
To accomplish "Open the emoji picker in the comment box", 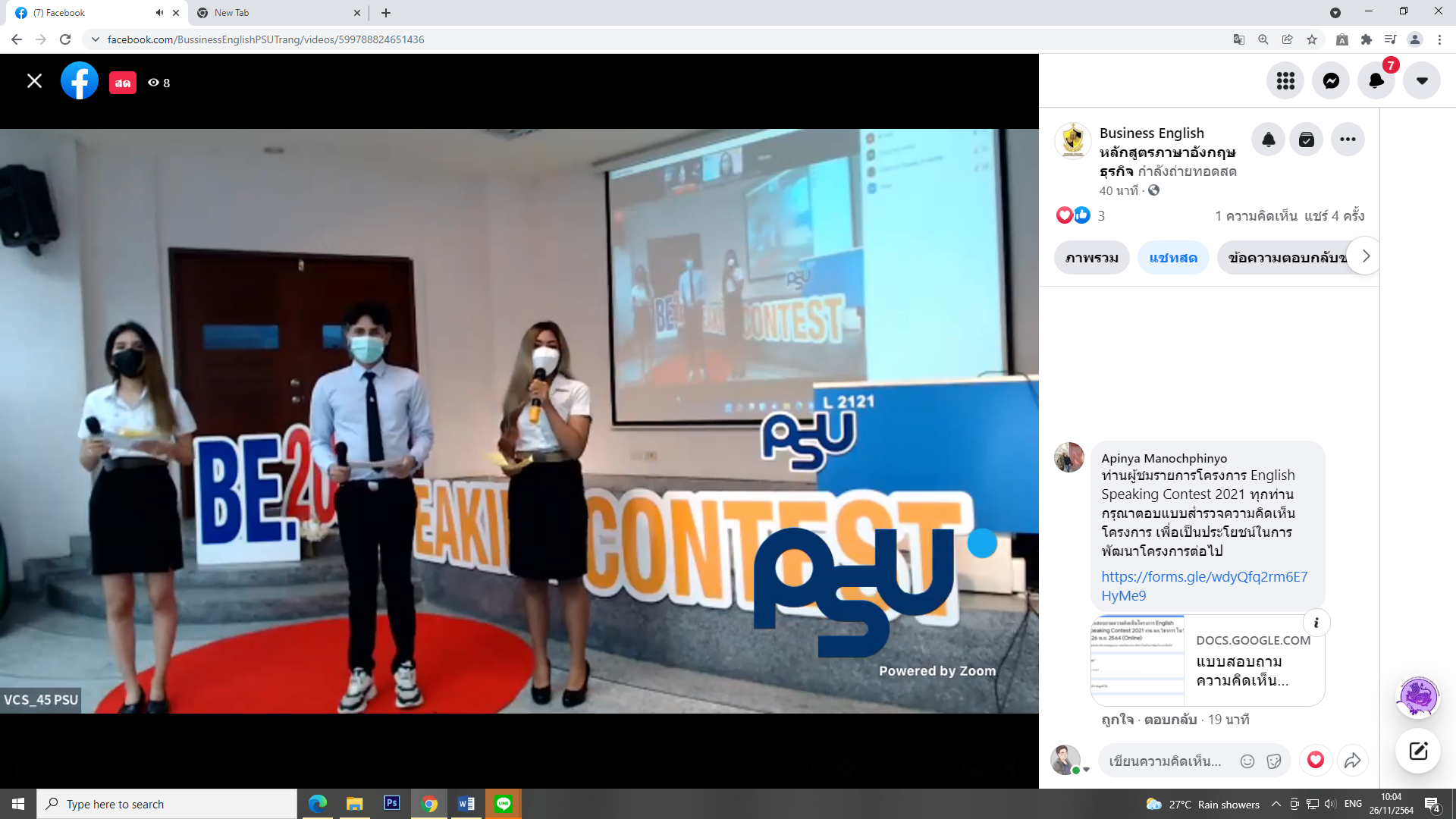I will point(1247,761).
